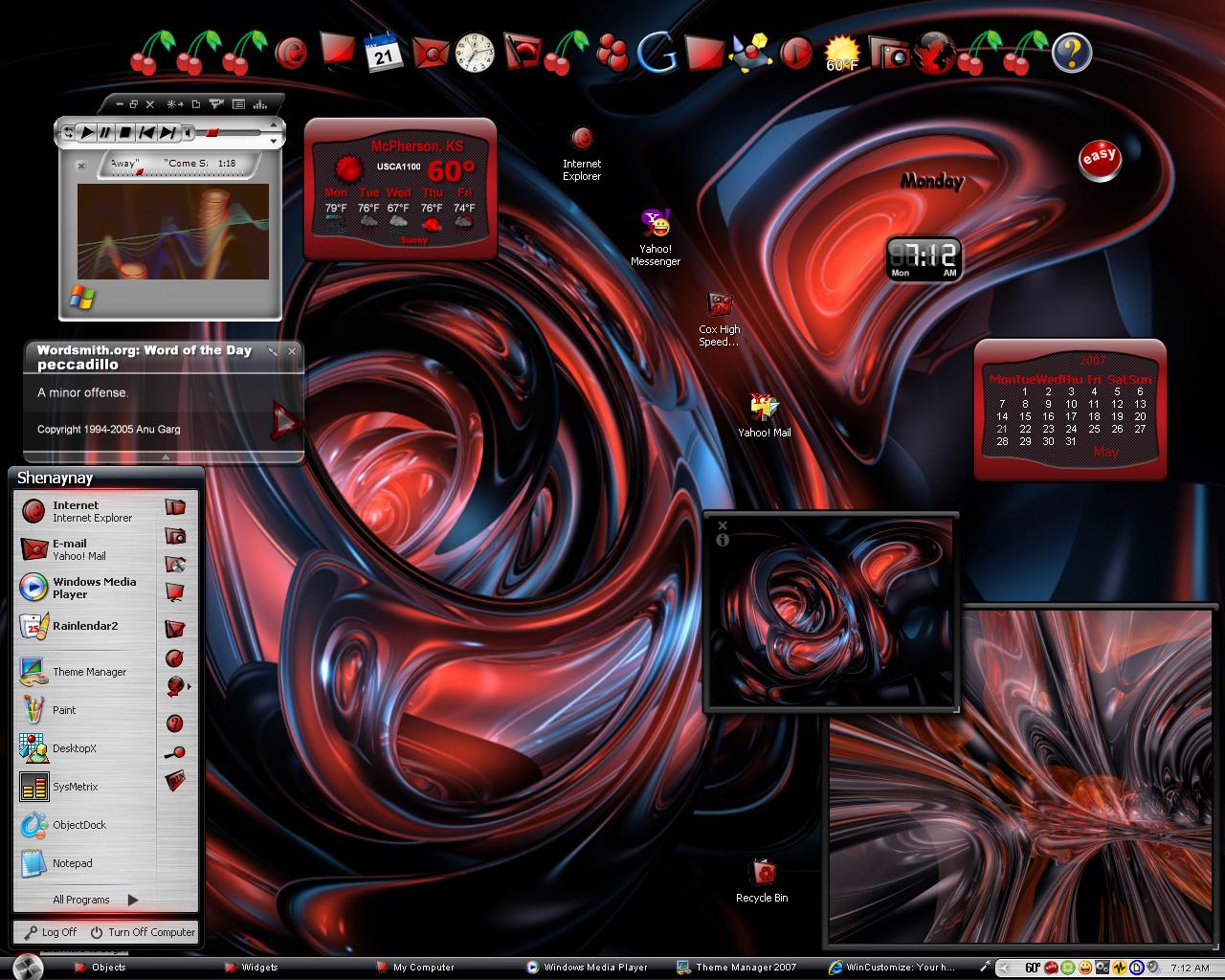Open the calendar icon showing 21 in dock
The image size is (1225, 980).
pyautogui.click(x=384, y=54)
